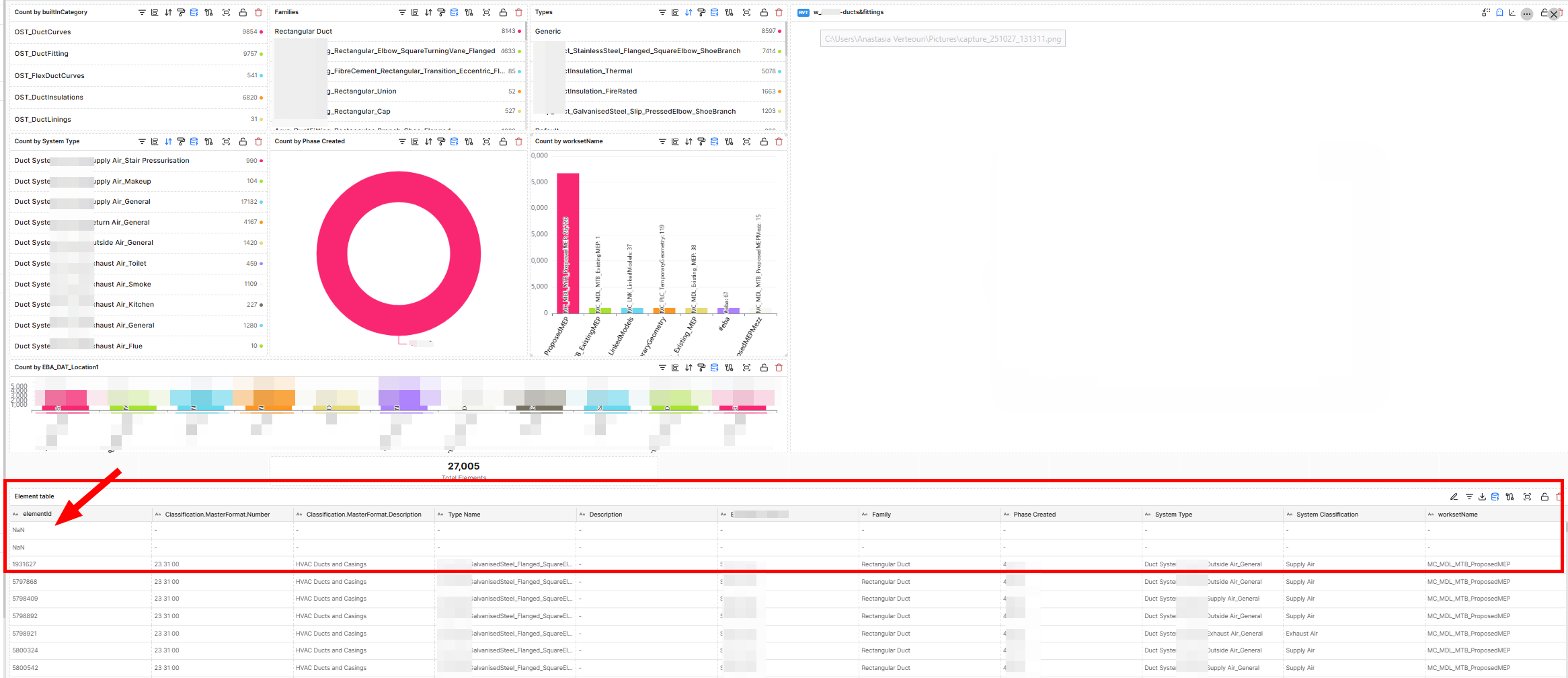Screen dimensions: 1568x678
Task: Click paint roller icon in Count by System Type
Action: point(181,141)
